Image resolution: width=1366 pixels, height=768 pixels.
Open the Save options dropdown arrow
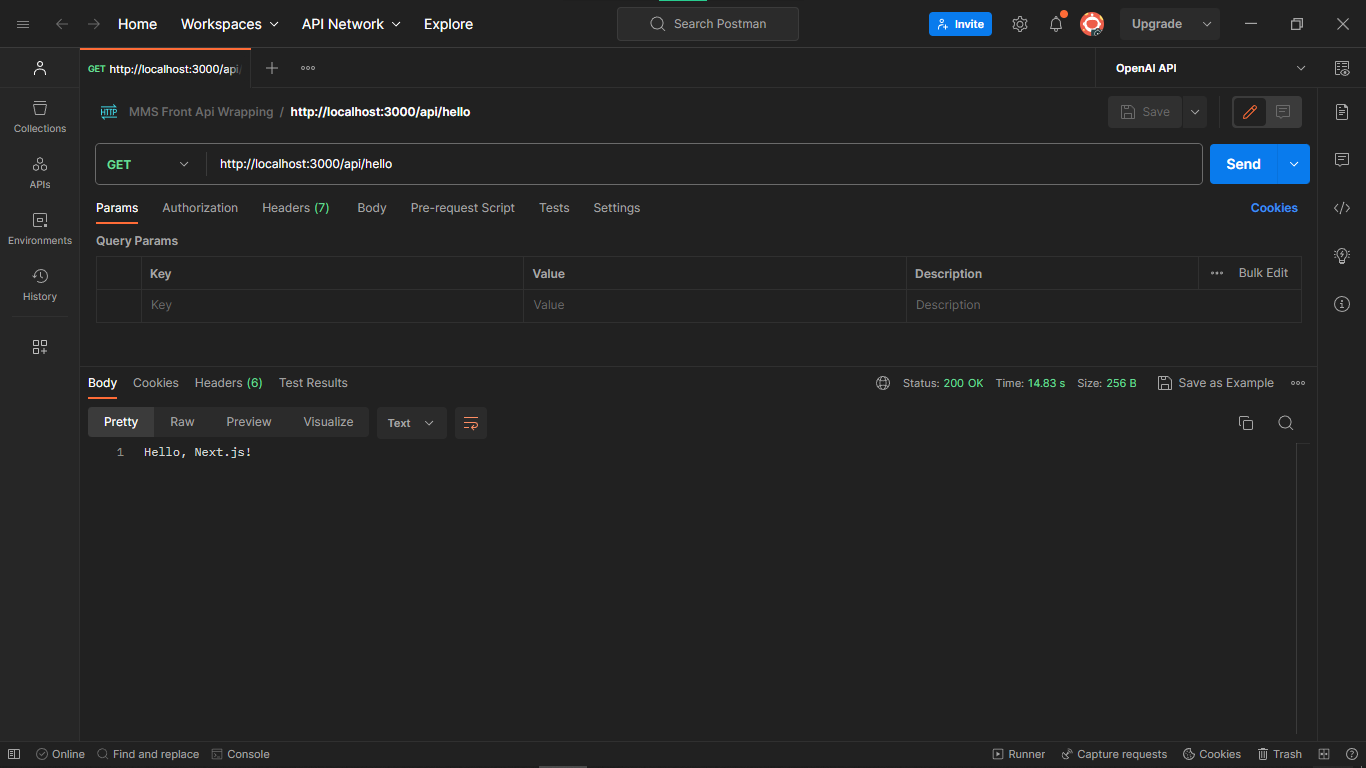[x=1195, y=112]
